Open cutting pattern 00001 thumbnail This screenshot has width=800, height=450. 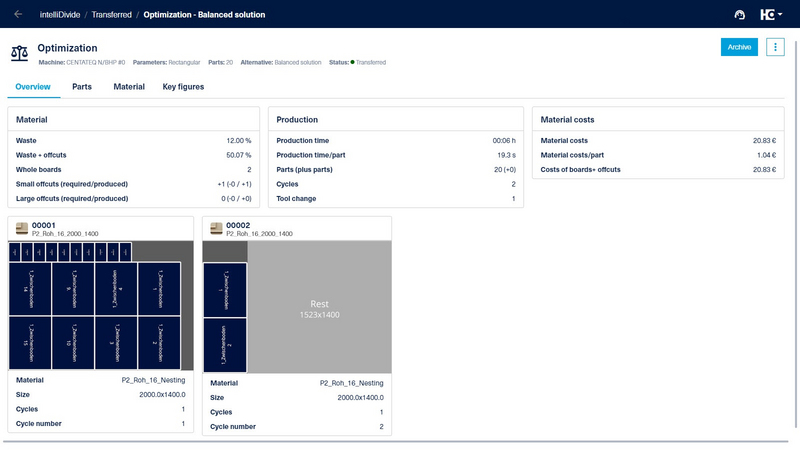100,306
